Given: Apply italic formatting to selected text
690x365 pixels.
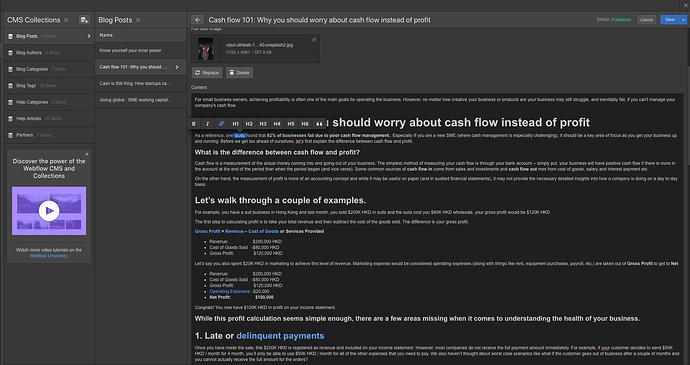Looking at the screenshot, I should (x=207, y=124).
